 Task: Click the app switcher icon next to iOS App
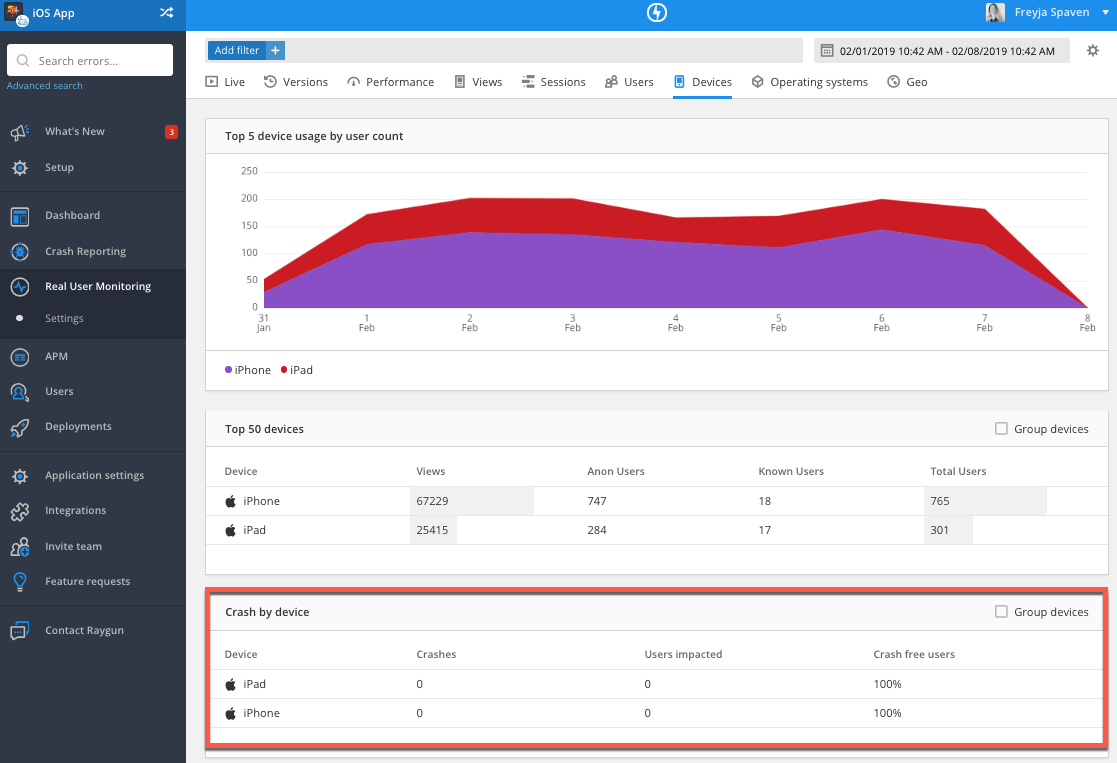click(x=166, y=14)
